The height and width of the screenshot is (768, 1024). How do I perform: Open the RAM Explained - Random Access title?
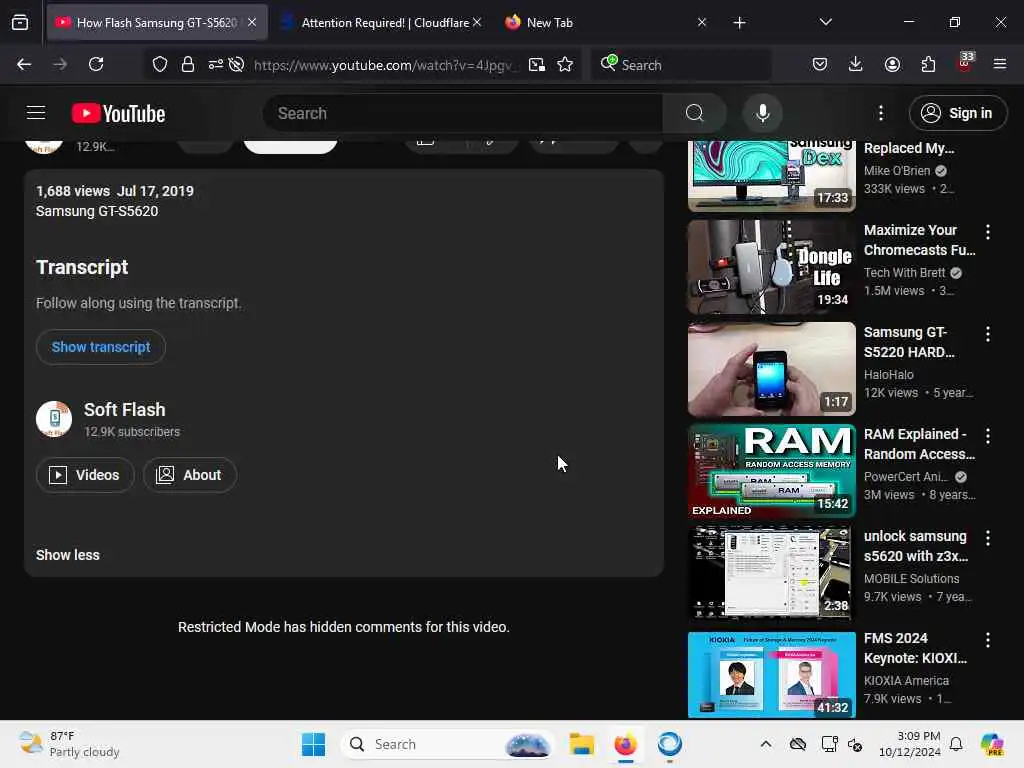click(919, 444)
